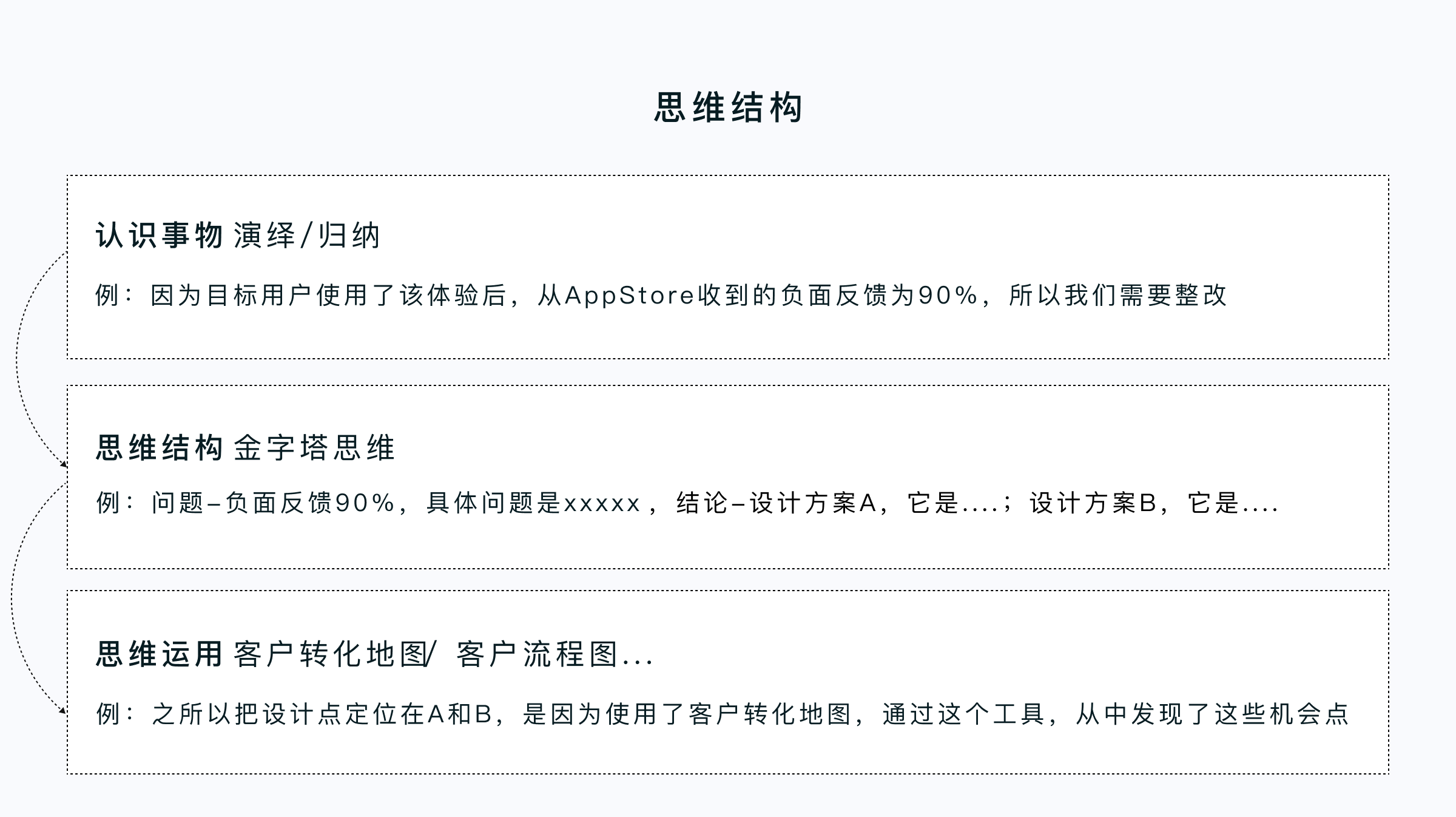
Task: Click the text 问题–负面反馈90%
Action: coord(273,503)
